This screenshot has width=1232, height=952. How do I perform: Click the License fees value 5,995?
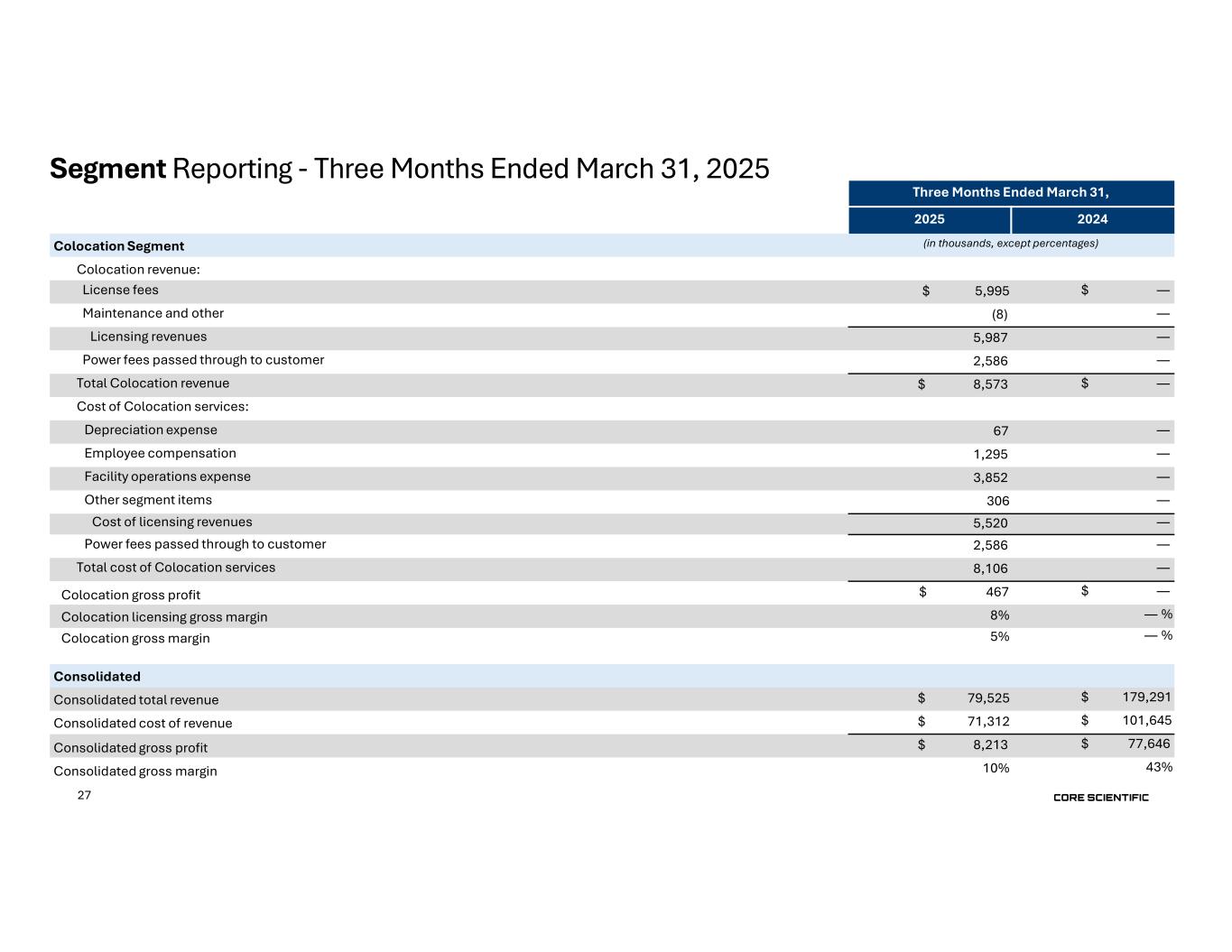[x=991, y=291]
